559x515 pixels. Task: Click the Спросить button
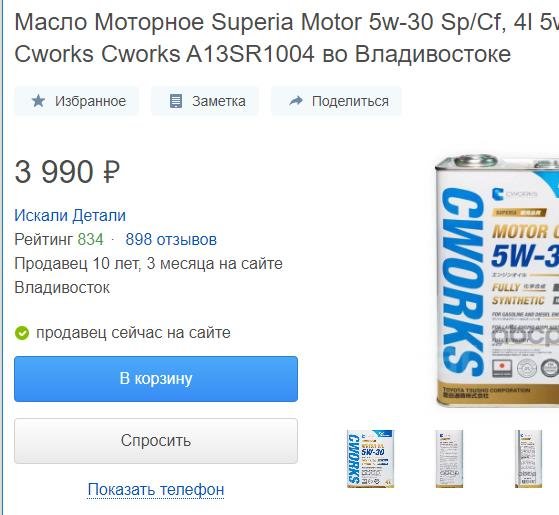pos(156,441)
